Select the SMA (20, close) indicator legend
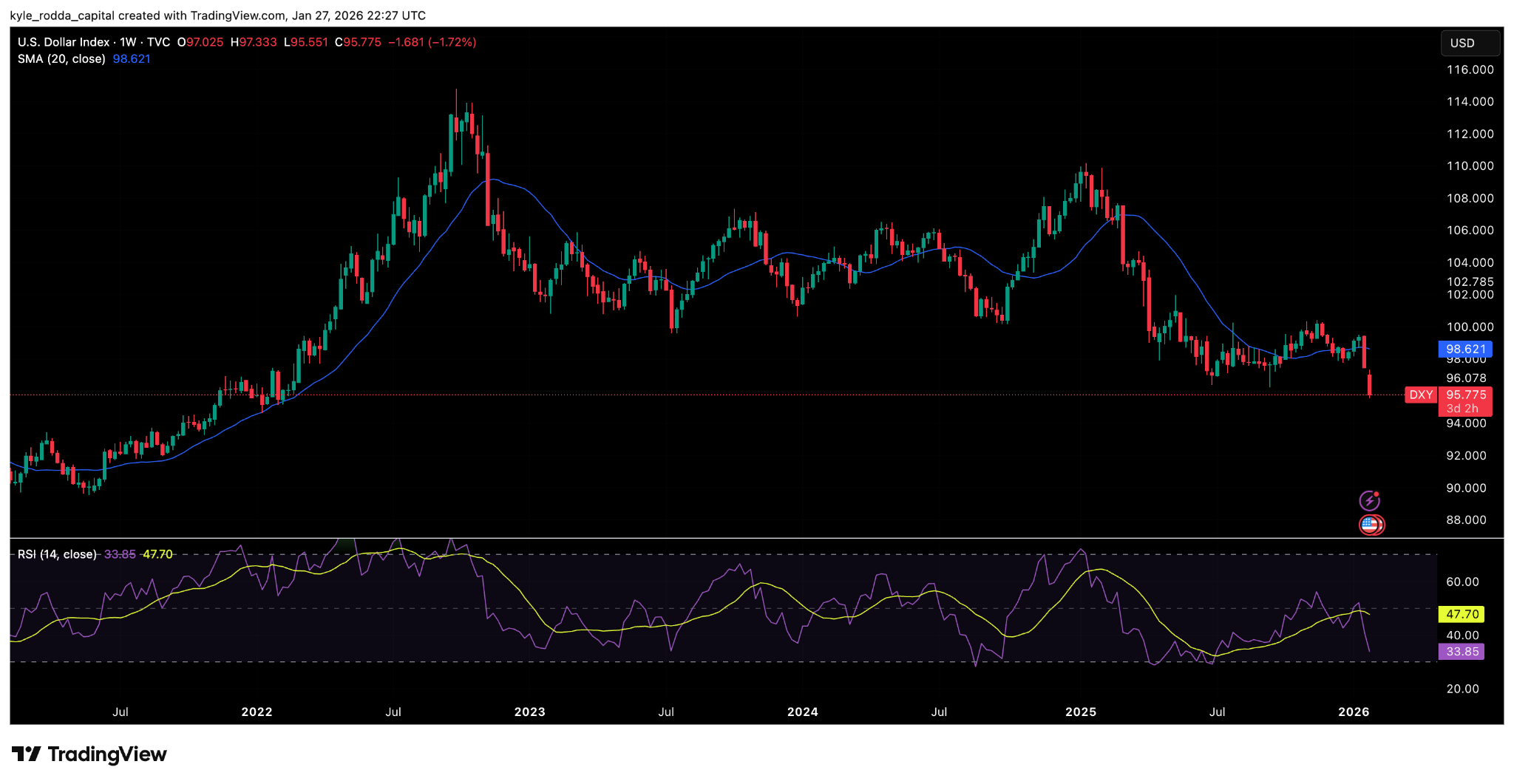The width and height of the screenshot is (1514, 784). 61,59
